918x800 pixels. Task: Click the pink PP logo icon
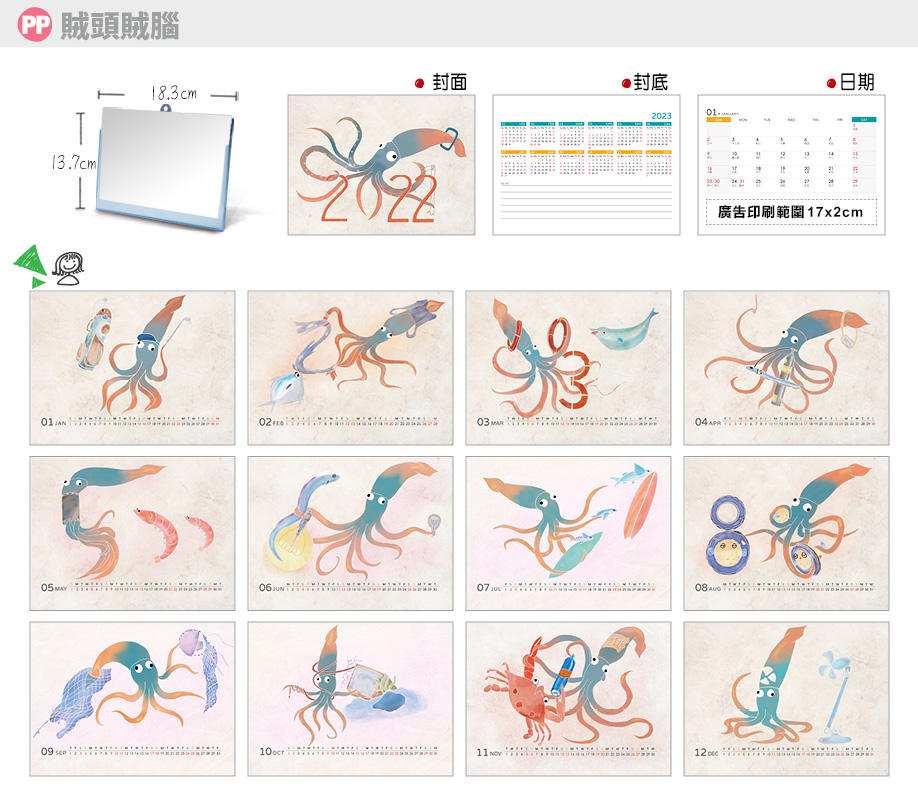(x=35, y=27)
